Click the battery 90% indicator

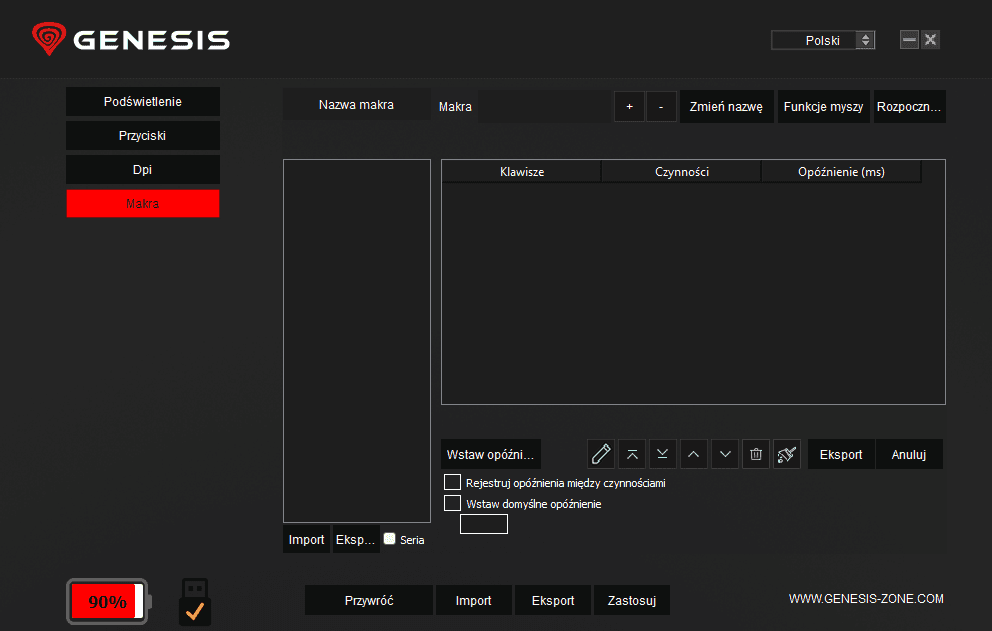[109, 601]
